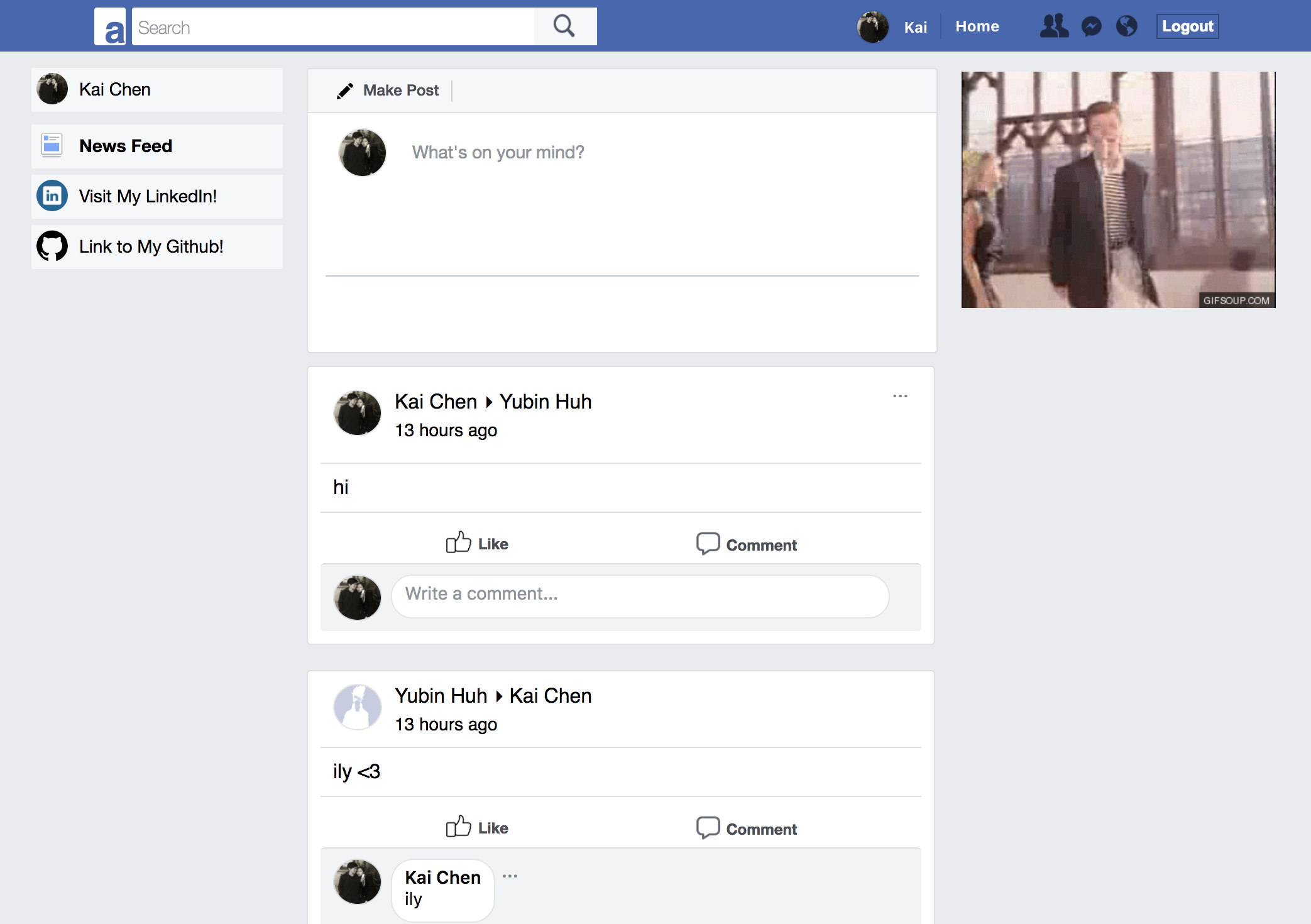Click the globe notifications icon
Viewport: 1311px width, 924px height.
(1126, 26)
